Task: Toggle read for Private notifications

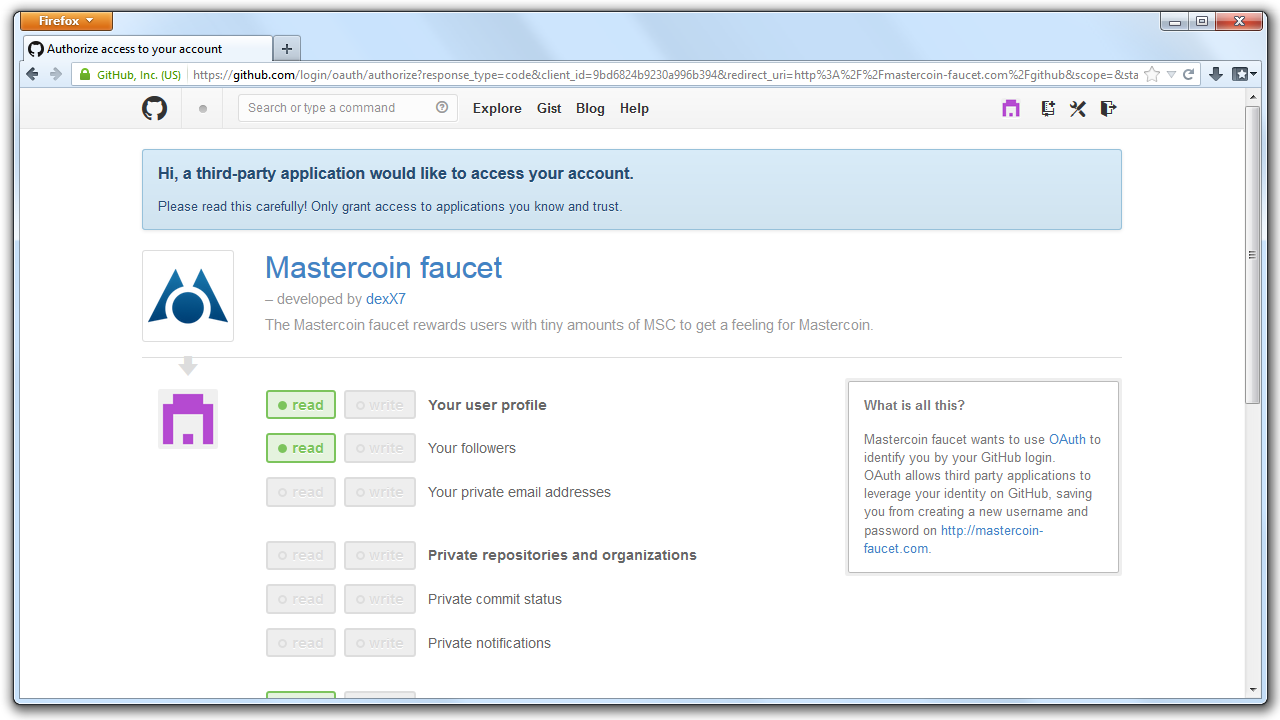Action: click(x=301, y=643)
